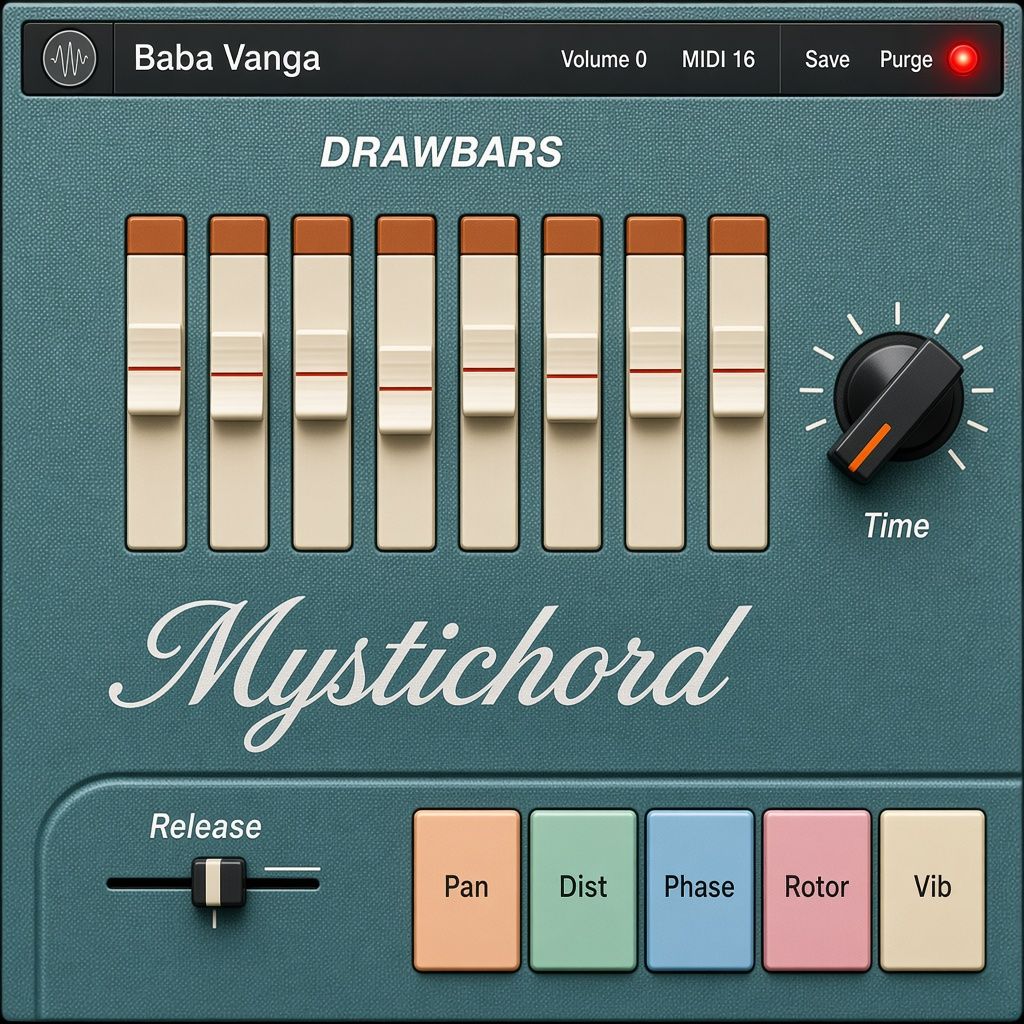Click the first drawbar slider handle
1024x1024 pixels.
tap(154, 369)
